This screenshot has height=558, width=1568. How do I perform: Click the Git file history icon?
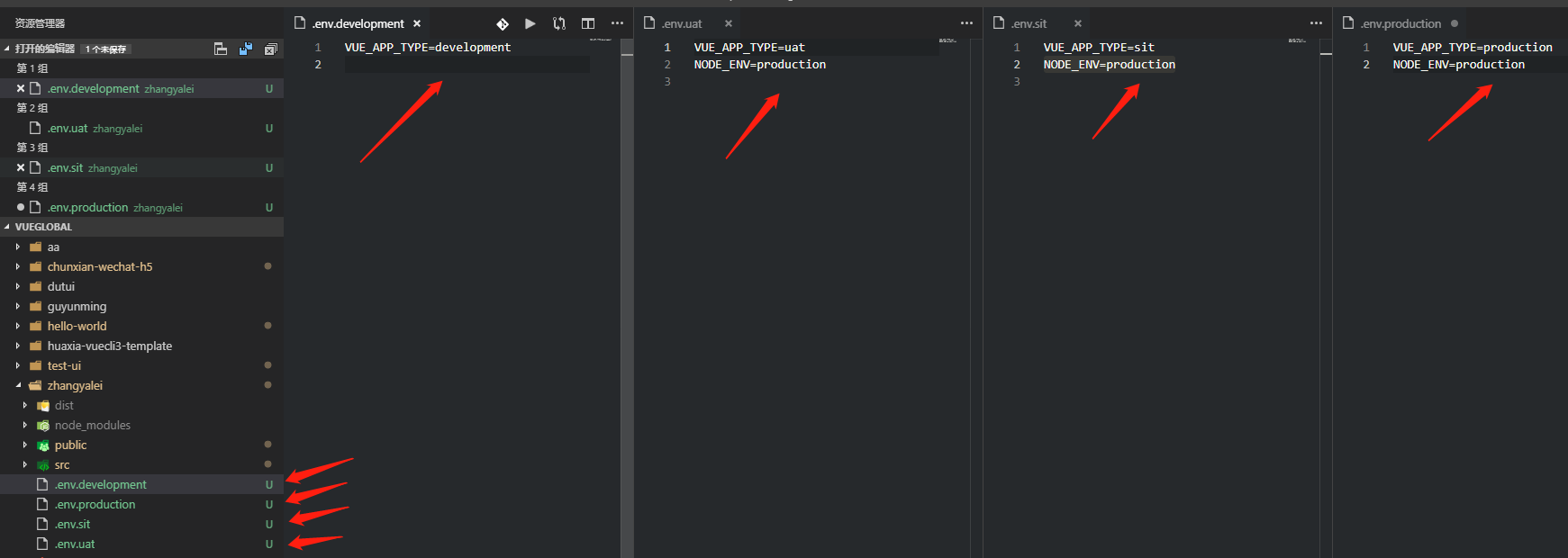503,23
